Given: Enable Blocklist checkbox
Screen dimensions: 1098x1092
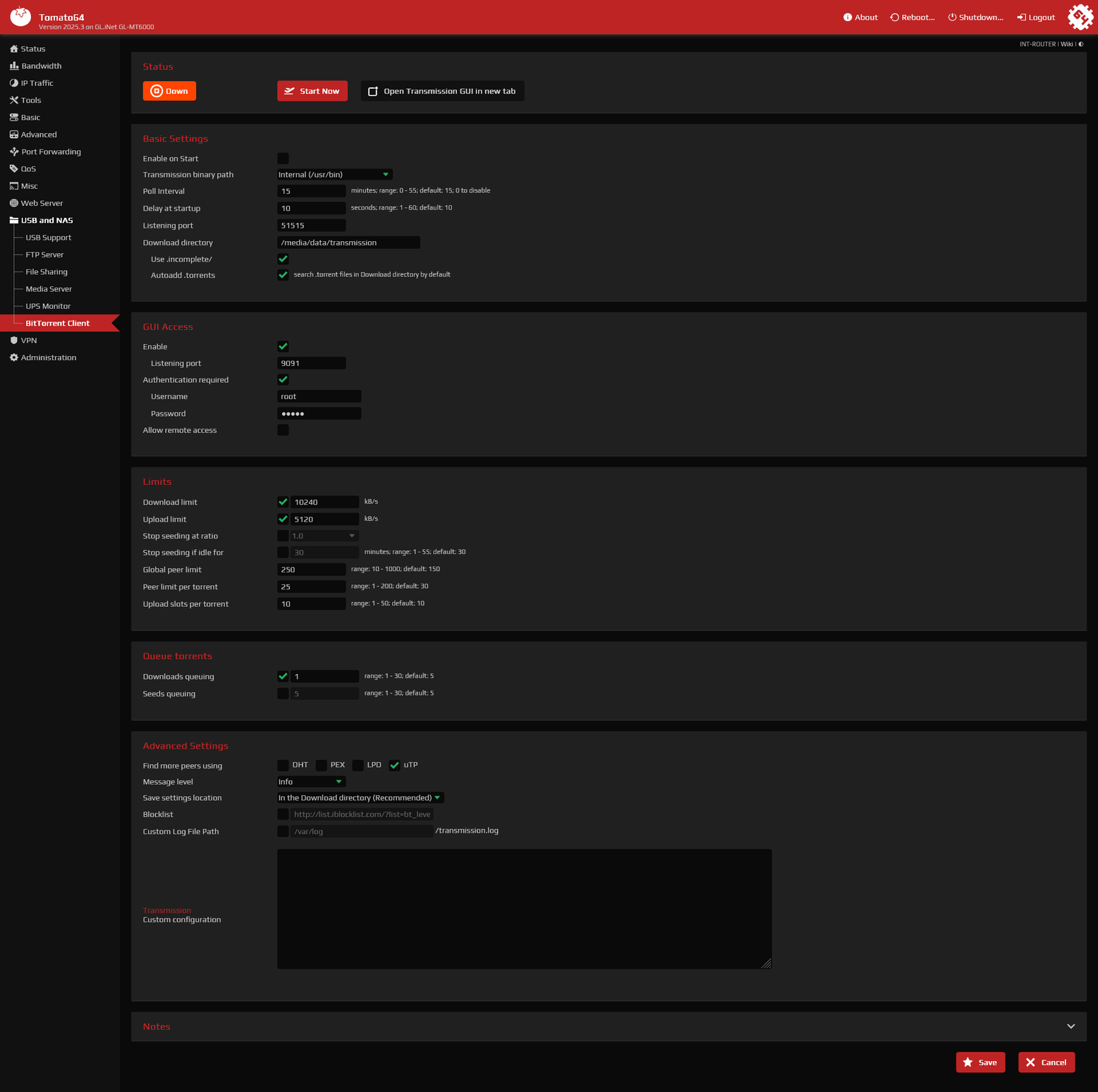Looking at the screenshot, I should [x=283, y=814].
